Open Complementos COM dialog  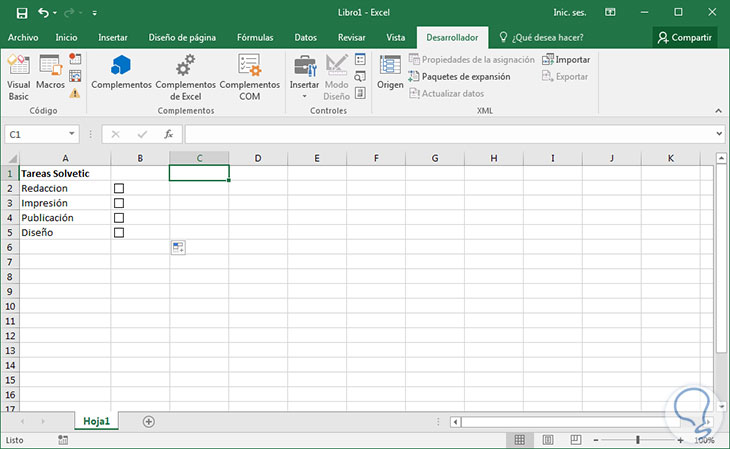(x=250, y=77)
